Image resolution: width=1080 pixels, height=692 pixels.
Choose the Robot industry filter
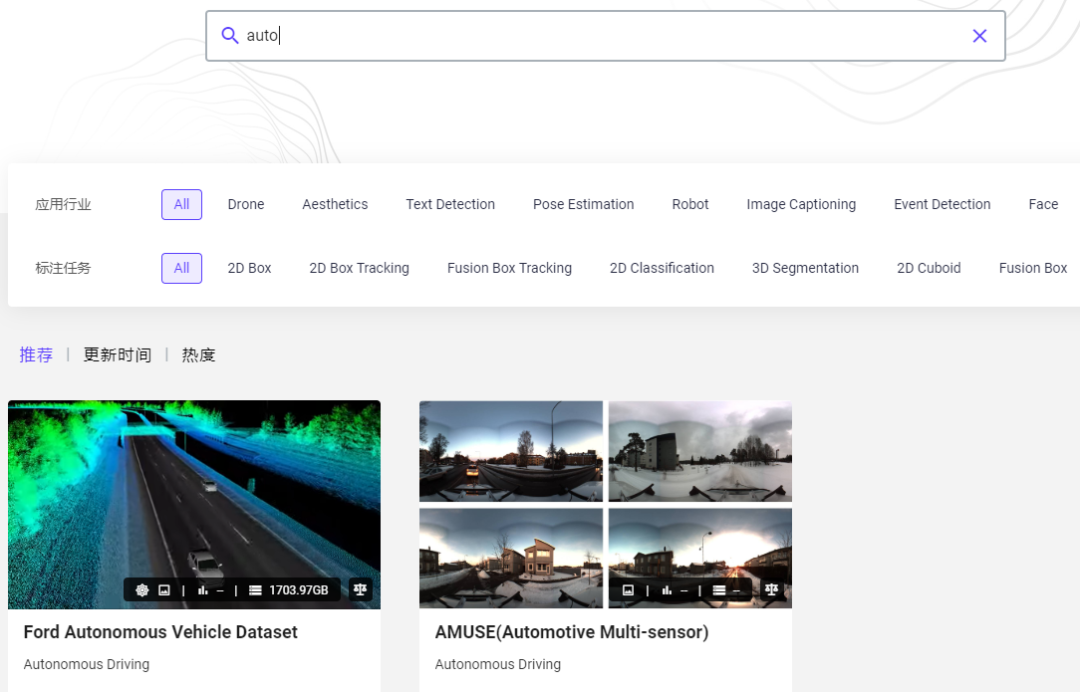(x=690, y=205)
